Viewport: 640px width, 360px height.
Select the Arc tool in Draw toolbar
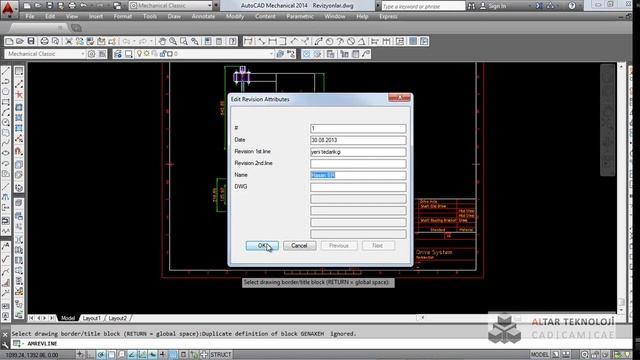click(6, 112)
